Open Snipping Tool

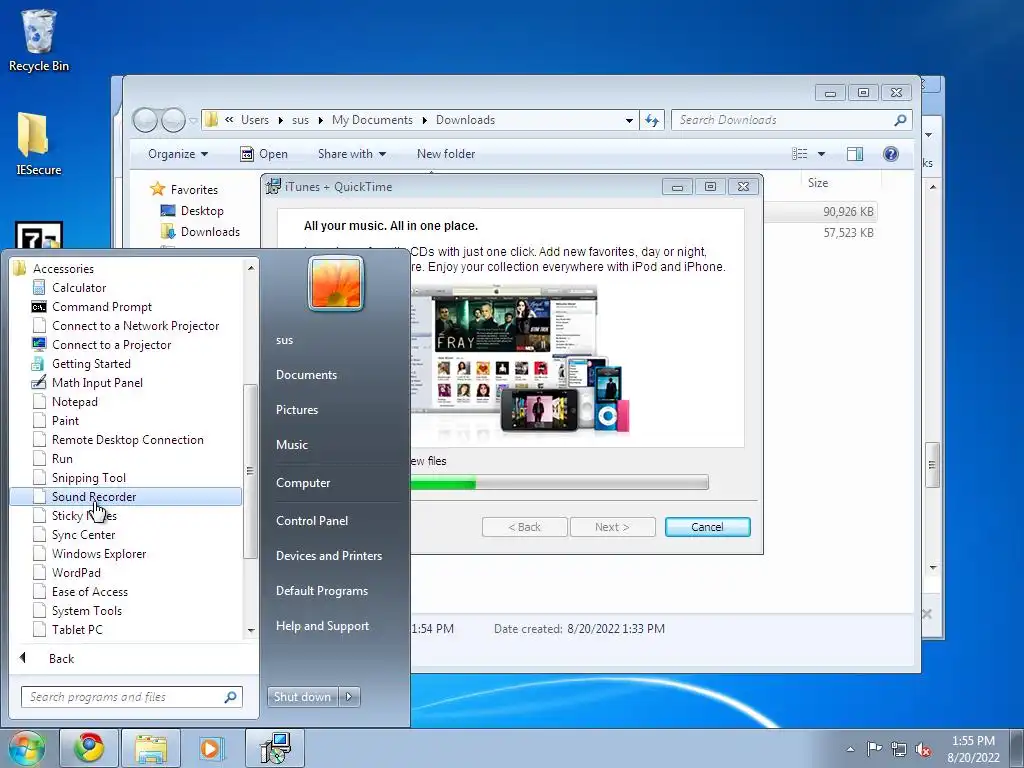(89, 477)
